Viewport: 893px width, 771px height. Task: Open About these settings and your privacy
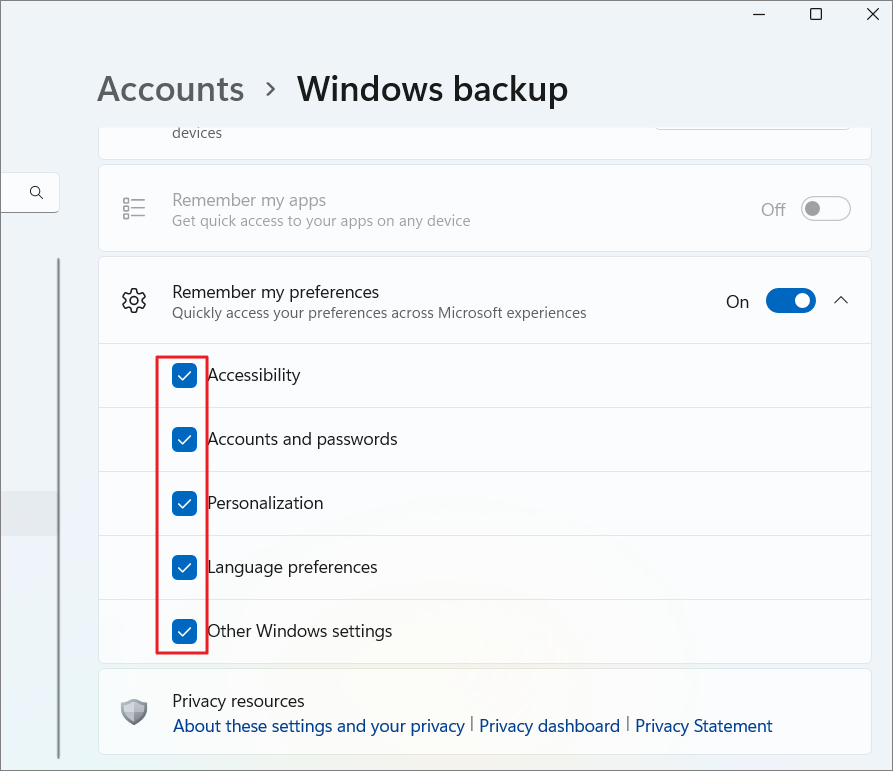point(318,725)
